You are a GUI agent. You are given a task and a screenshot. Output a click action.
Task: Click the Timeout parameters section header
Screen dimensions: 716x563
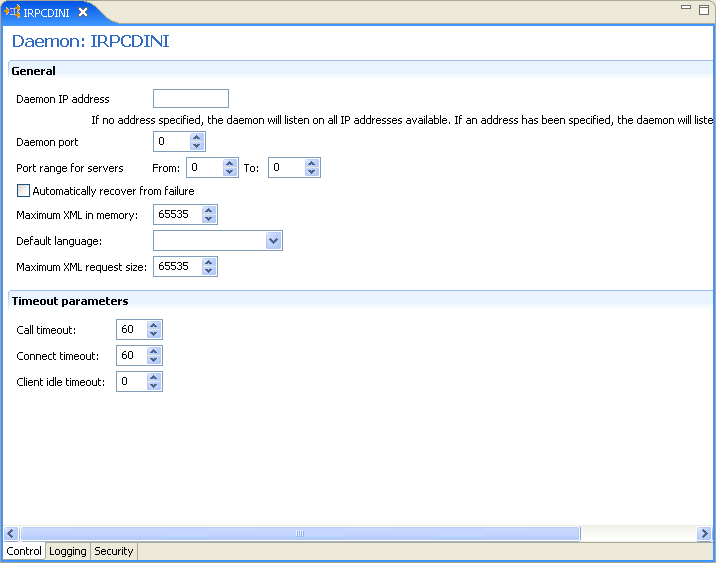(70, 301)
